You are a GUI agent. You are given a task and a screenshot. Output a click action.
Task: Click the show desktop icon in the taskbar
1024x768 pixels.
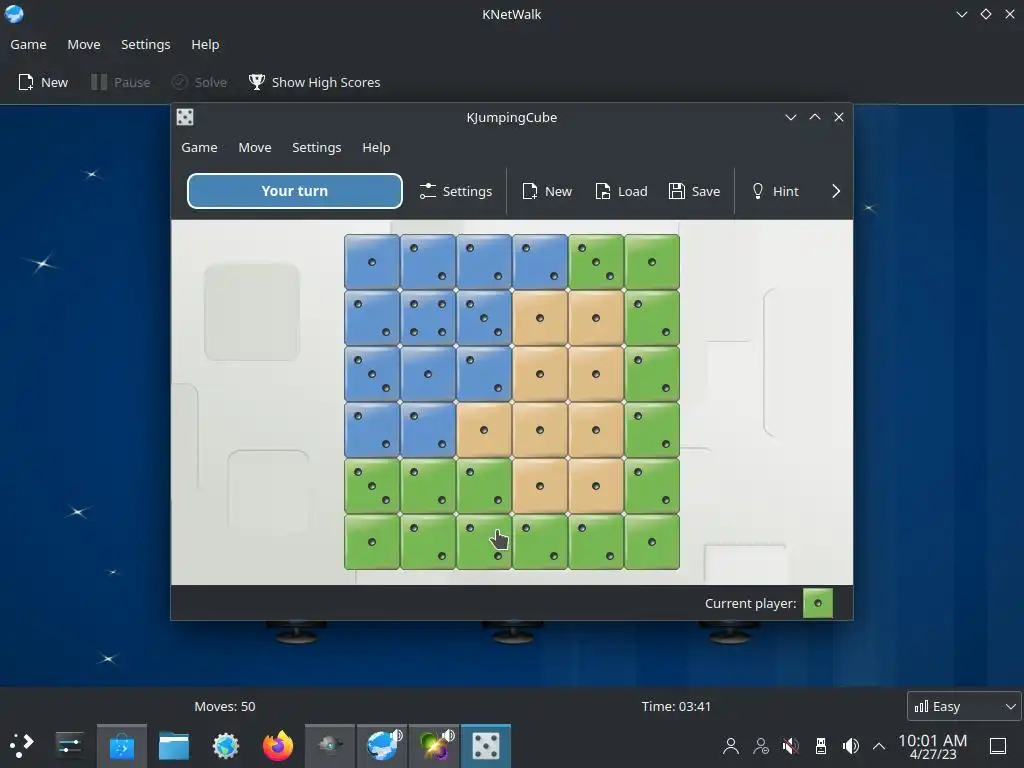(998, 746)
